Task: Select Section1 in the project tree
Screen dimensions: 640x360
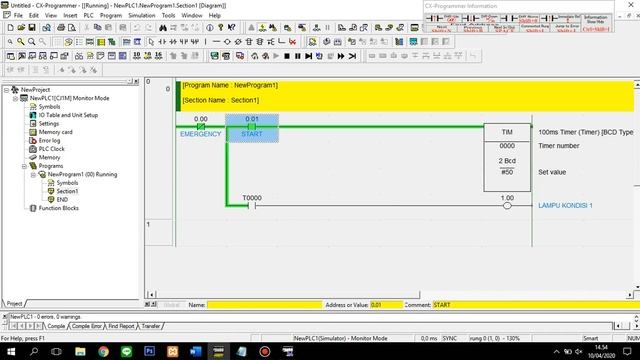Action: [67, 191]
